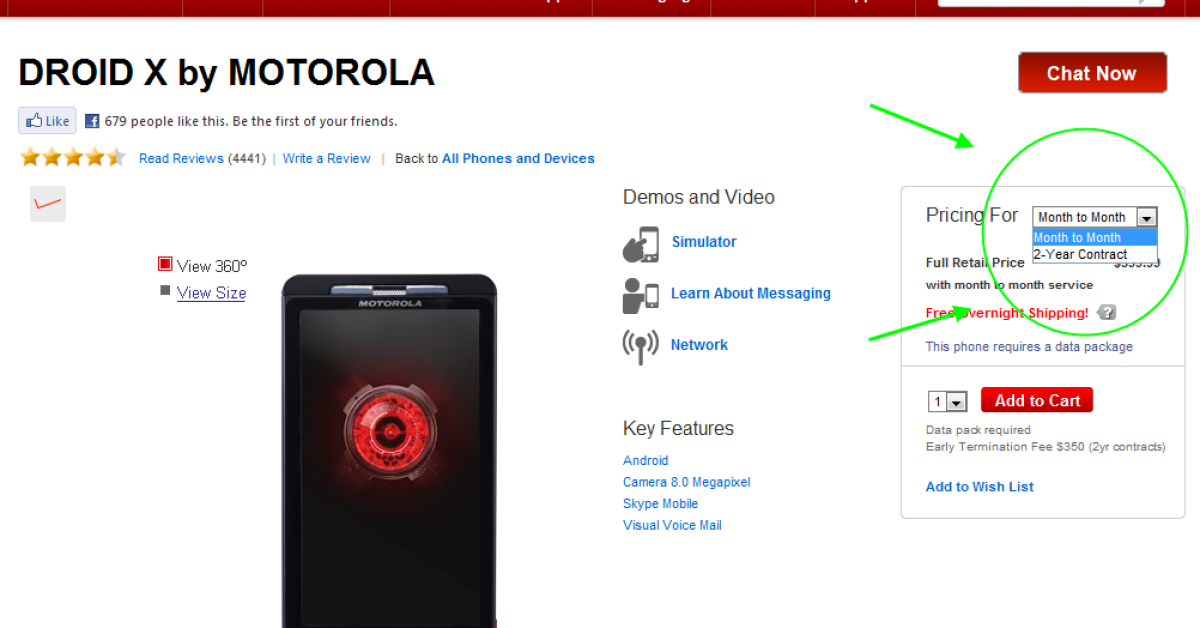Click the Add to Cart button
This screenshot has height=628, width=1200.
tap(1037, 400)
